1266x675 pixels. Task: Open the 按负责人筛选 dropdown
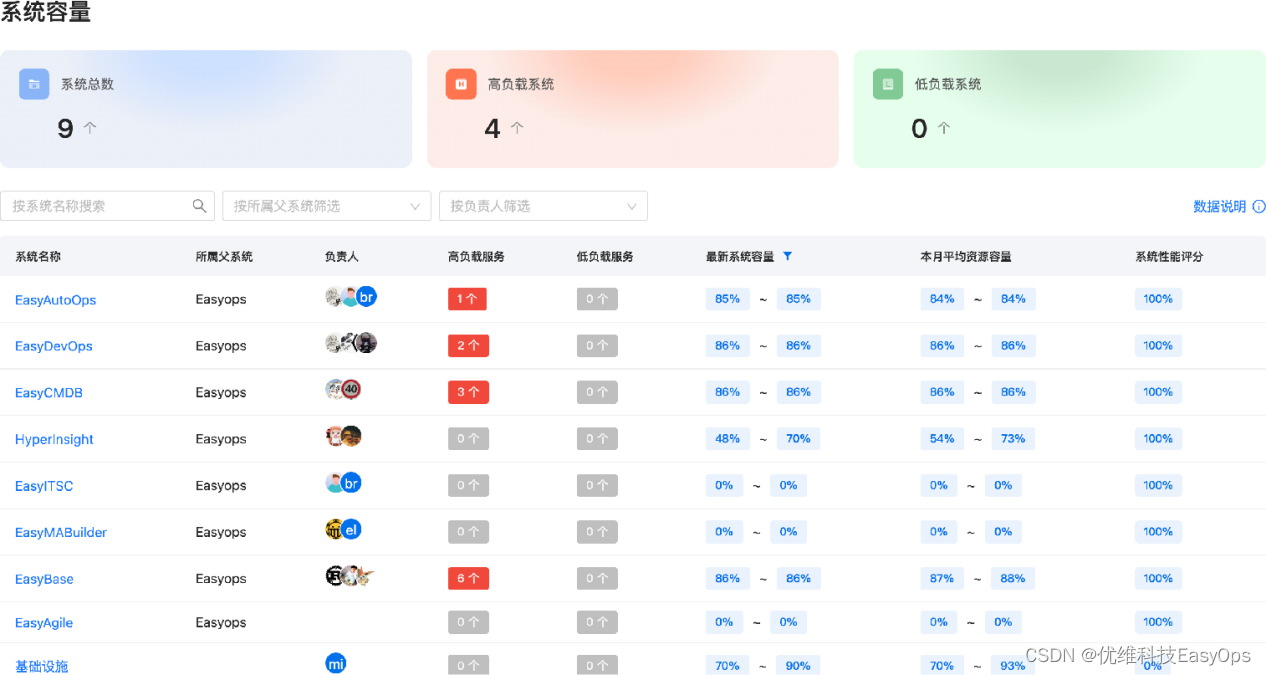(543, 205)
